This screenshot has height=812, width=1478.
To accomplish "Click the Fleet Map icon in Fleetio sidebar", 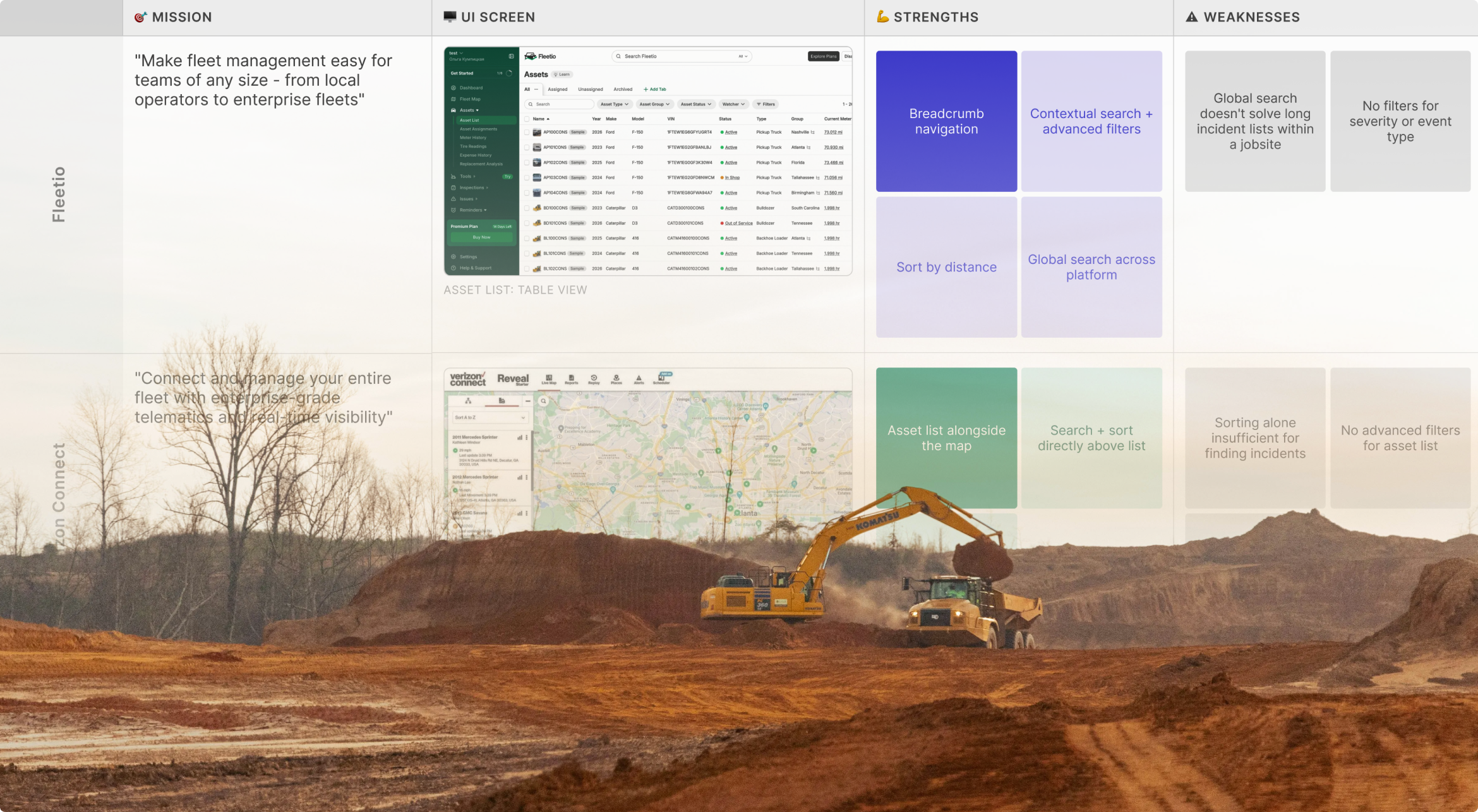I will 454,99.
